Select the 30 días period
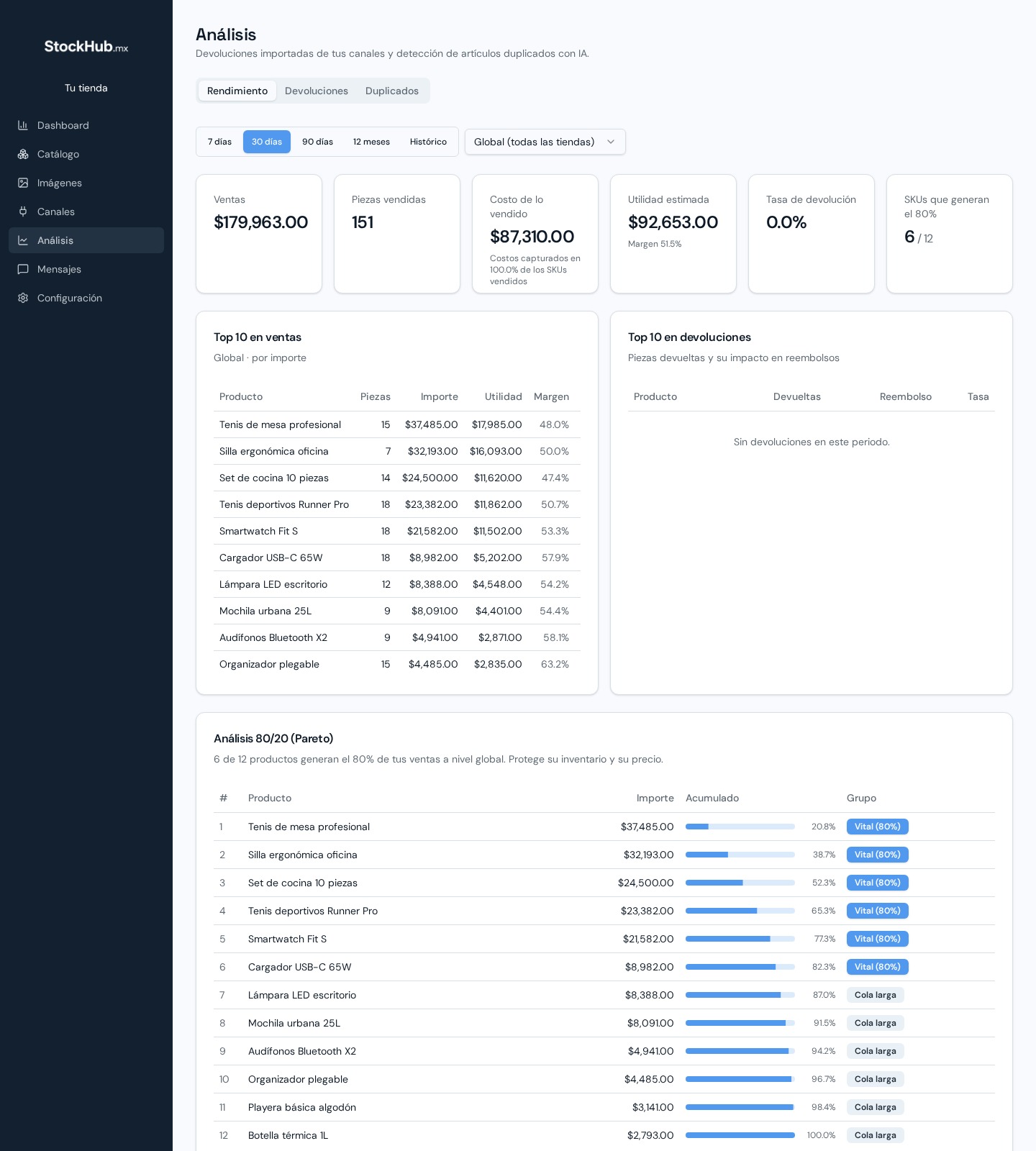 click(267, 142)
